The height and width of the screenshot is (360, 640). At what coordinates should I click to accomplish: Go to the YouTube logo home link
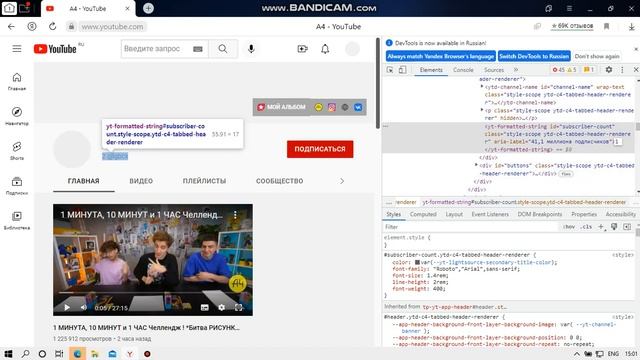coord(55,49)
